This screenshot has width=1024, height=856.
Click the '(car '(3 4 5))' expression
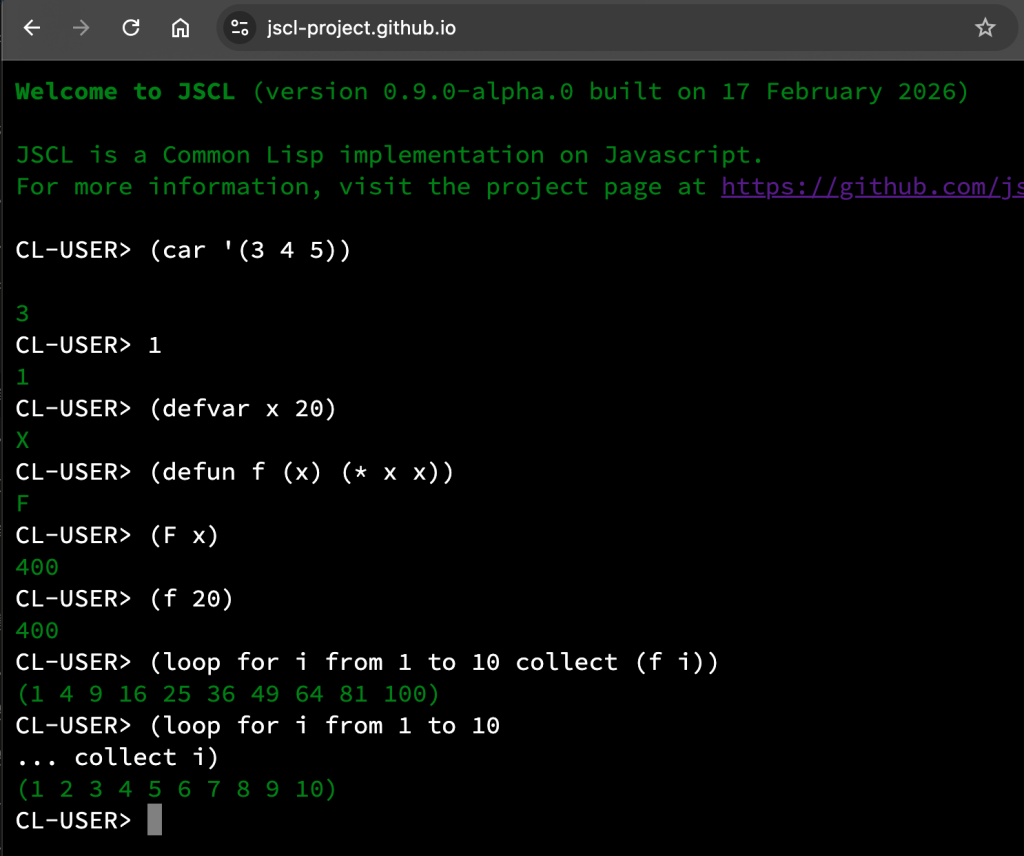point(250,250)
